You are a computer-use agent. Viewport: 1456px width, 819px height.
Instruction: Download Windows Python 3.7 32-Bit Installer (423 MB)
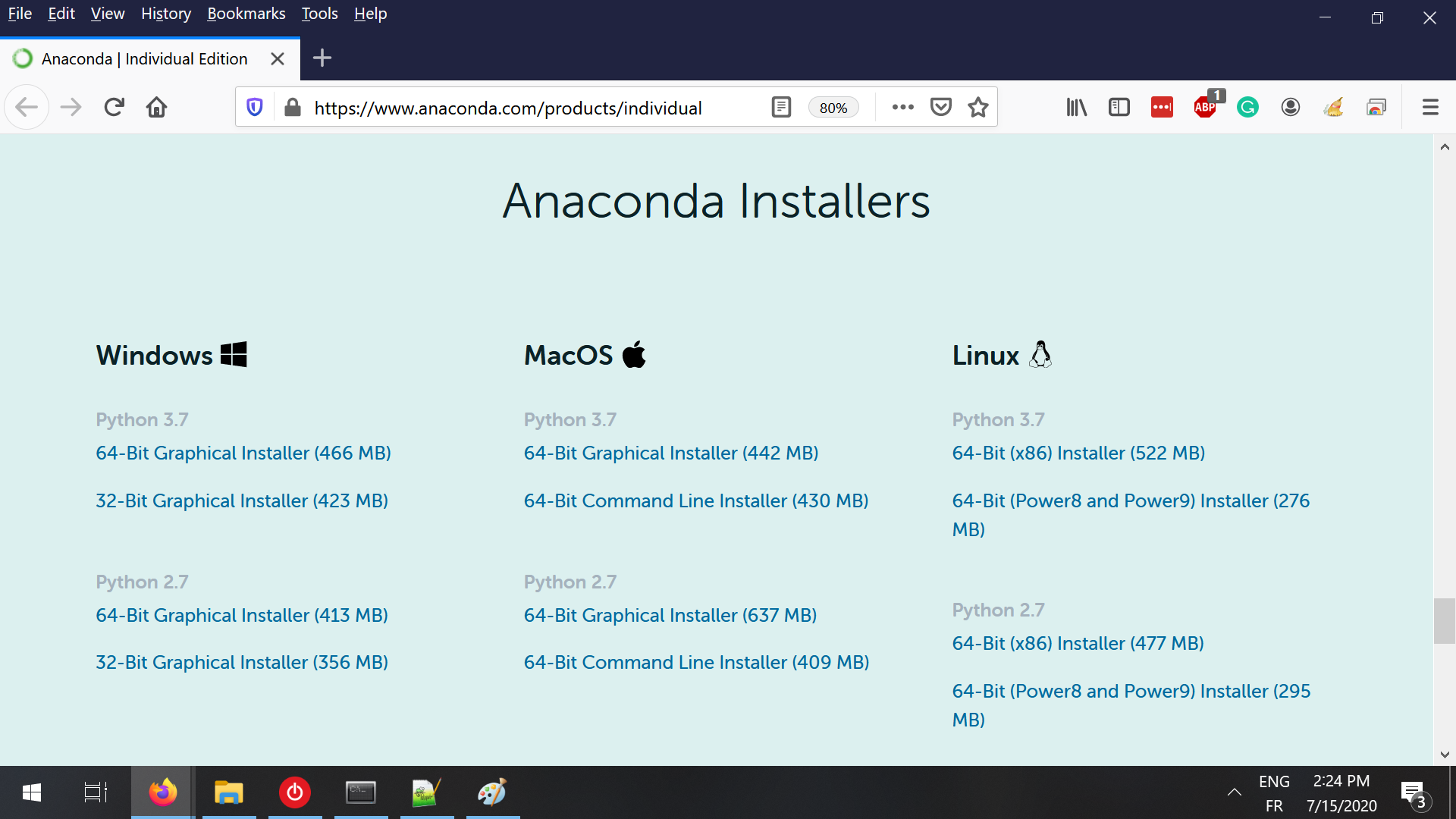tap(242, 500)
